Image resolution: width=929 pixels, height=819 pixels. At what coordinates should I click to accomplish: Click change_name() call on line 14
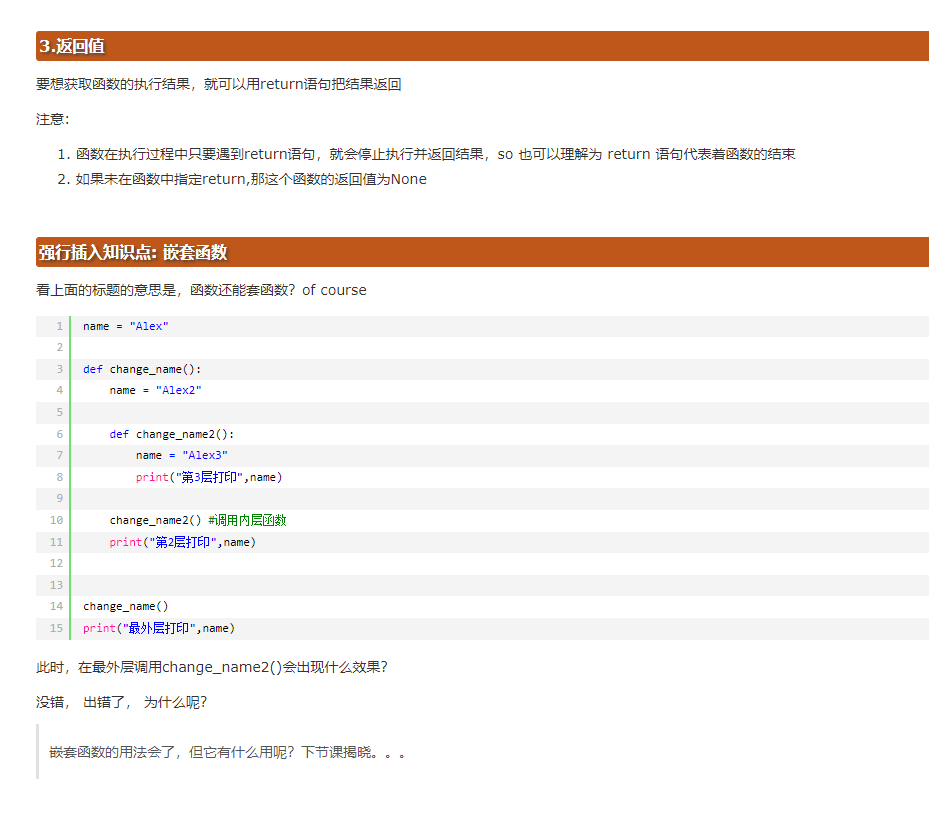pos(126,606)
